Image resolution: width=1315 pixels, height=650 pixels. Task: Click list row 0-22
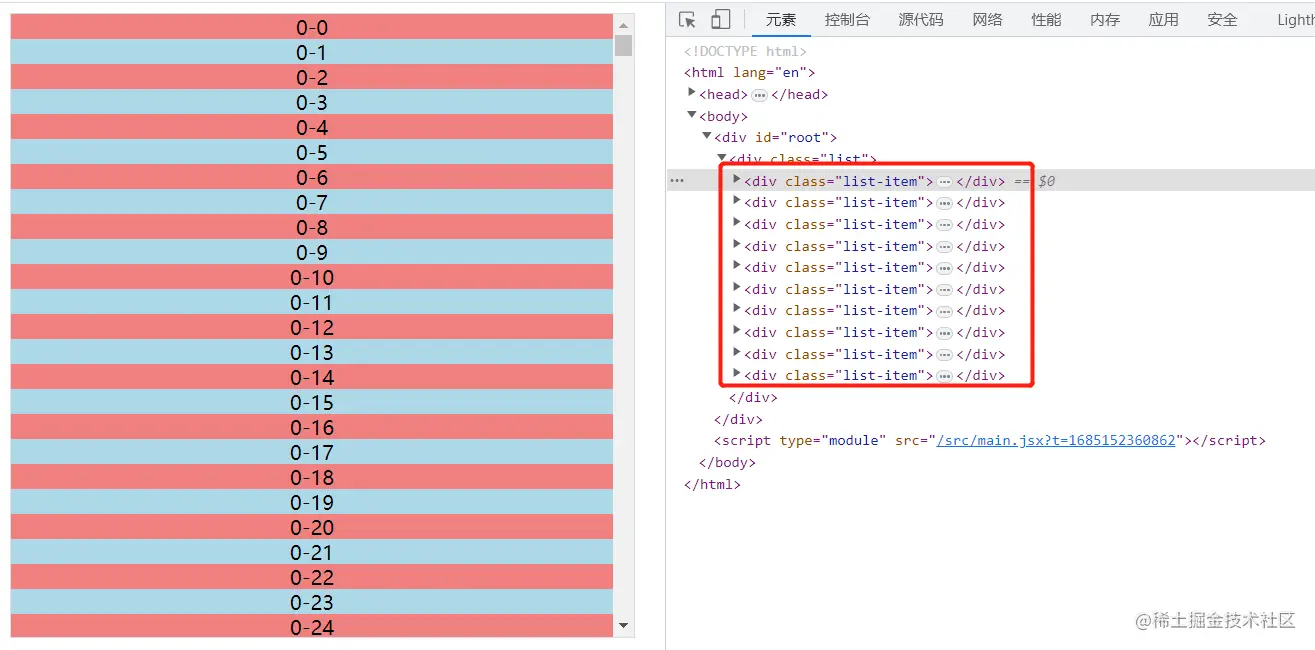pos(312,577)
